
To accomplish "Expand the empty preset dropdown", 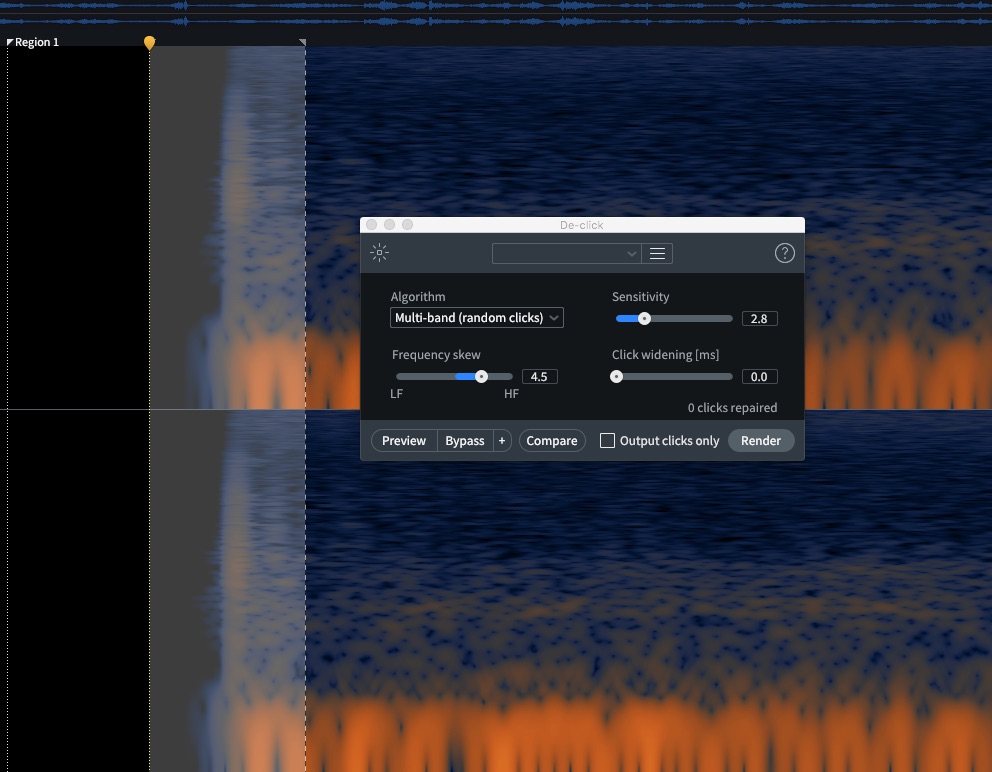I will click(566, 254).
